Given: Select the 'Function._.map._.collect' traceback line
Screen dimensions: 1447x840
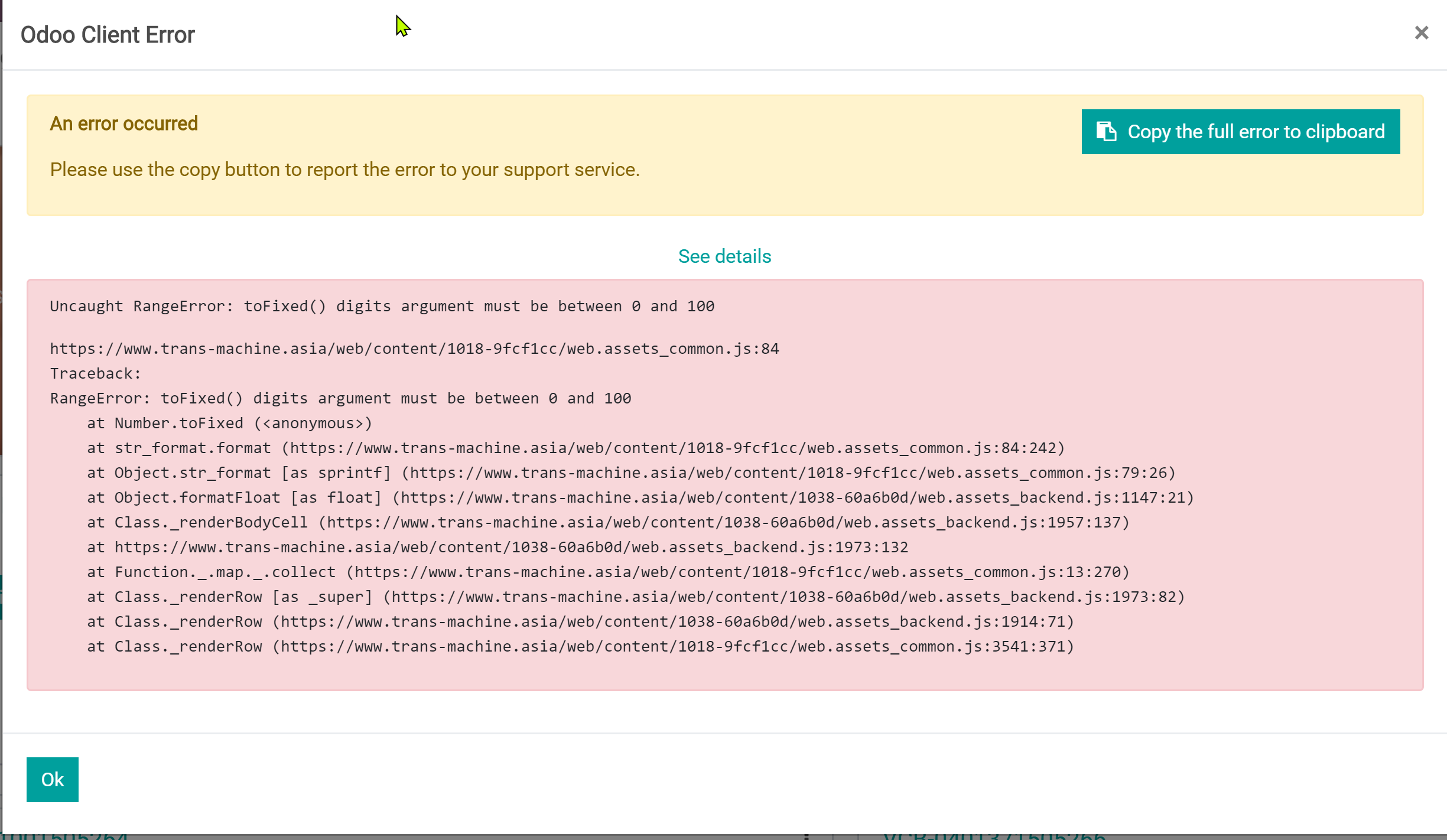Looking at the screenshot, I should [x=609, y=572].
